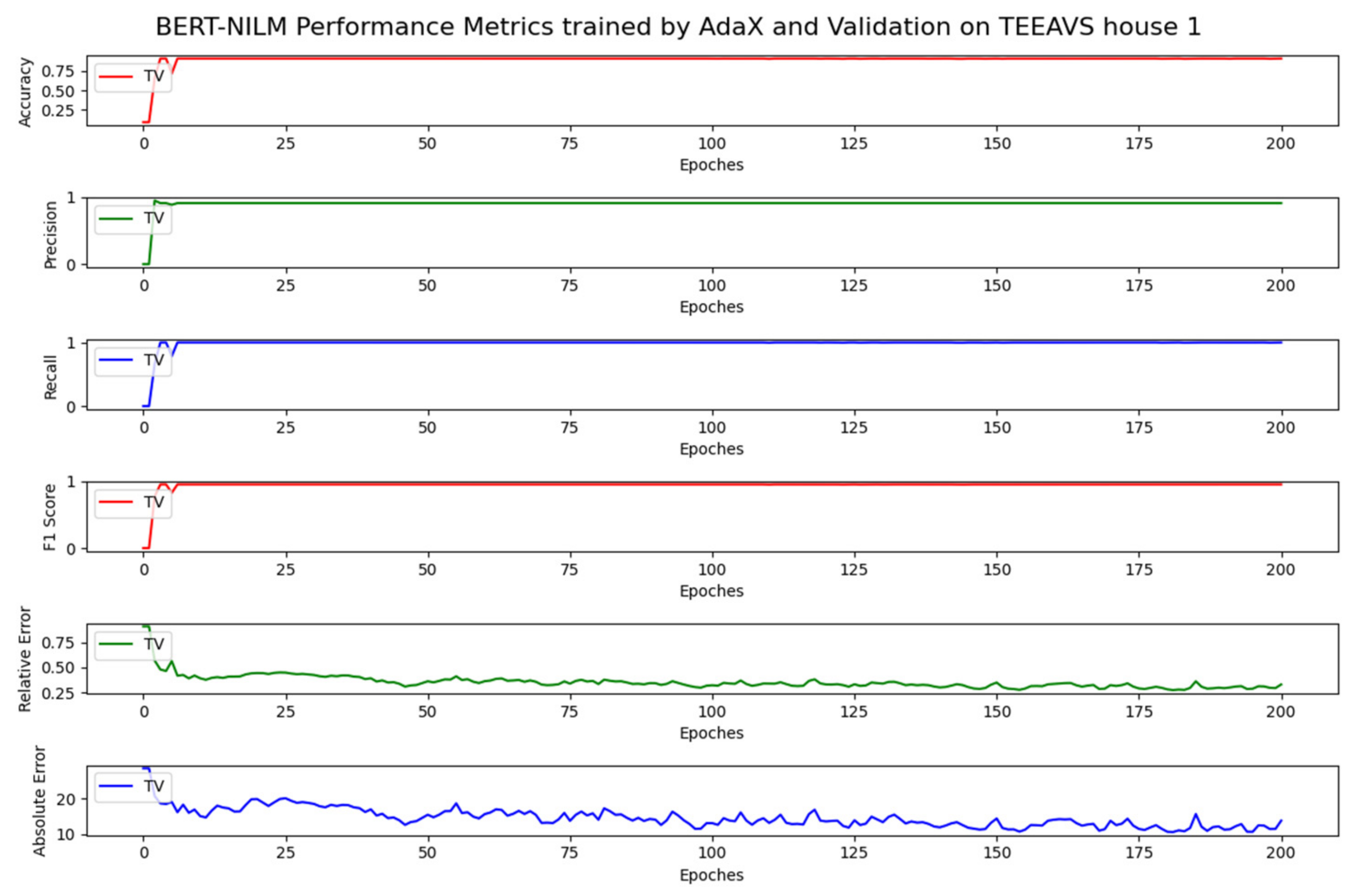Click the figure title about BERT-NILM Performance Metrics

coord(678,27)
